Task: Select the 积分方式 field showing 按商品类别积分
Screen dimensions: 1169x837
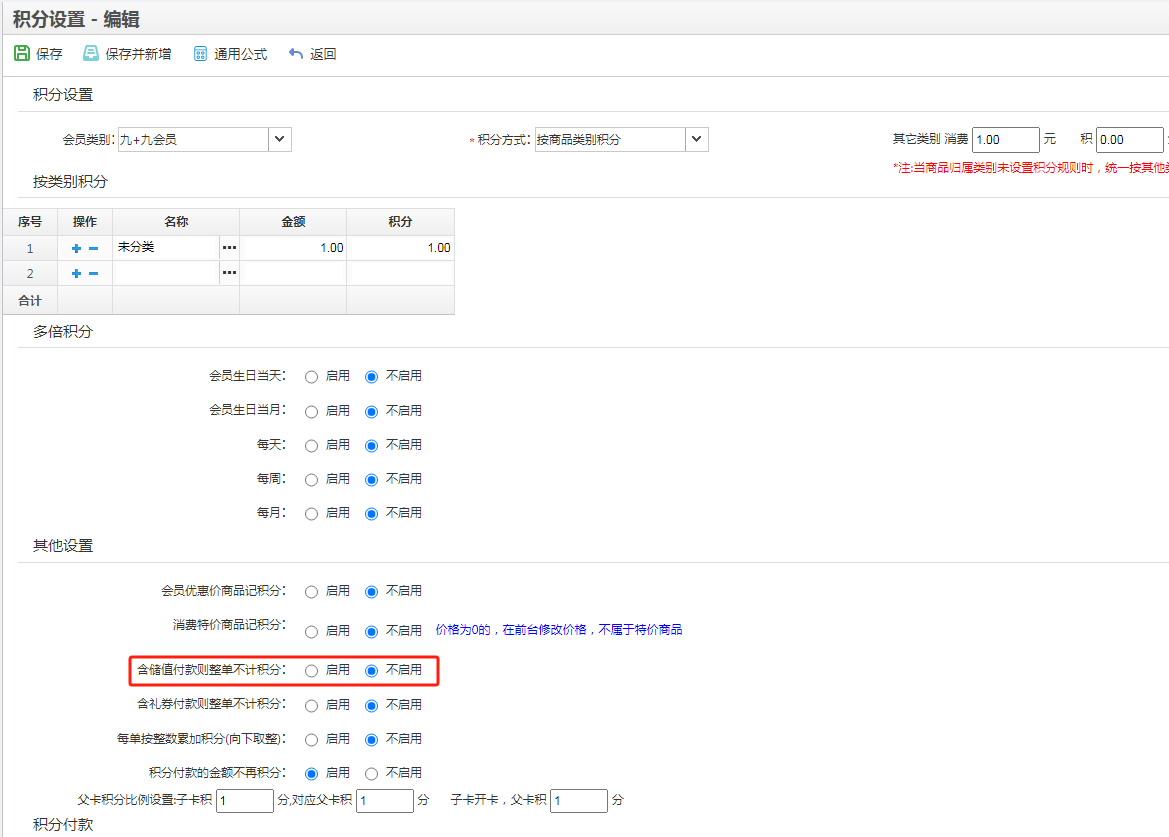Action: pyautogui.click(x=610, y=139)
